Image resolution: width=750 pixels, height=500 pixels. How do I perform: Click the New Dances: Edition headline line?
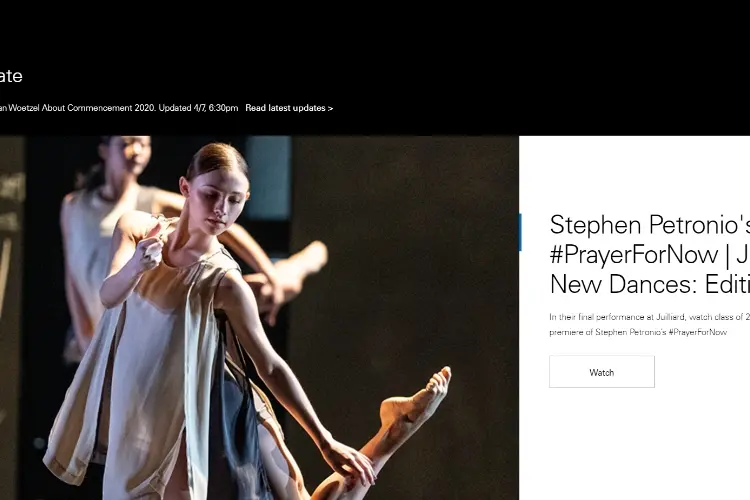650,284
